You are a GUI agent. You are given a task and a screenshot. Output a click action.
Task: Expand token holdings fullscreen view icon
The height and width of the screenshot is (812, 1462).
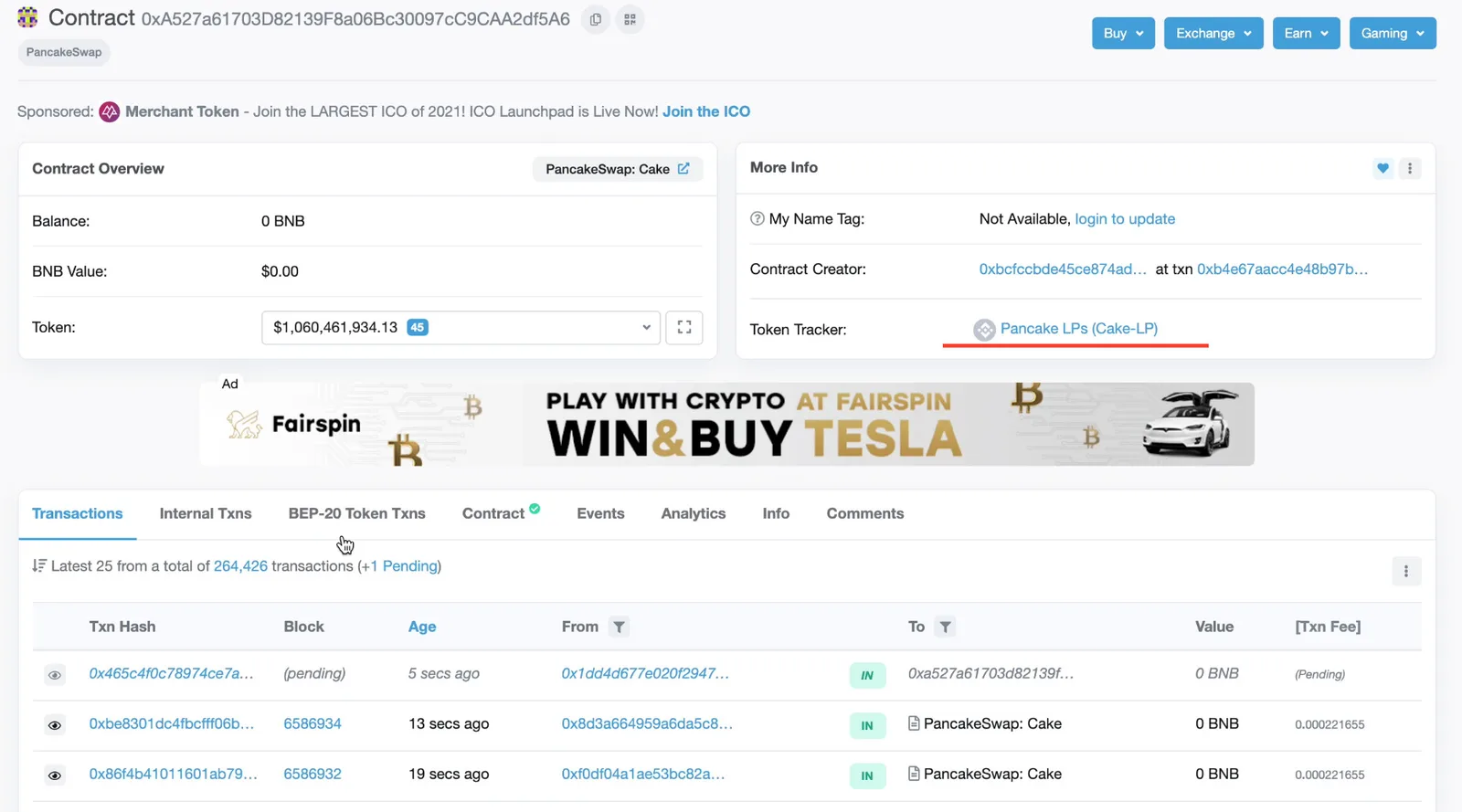click(684, 327)
